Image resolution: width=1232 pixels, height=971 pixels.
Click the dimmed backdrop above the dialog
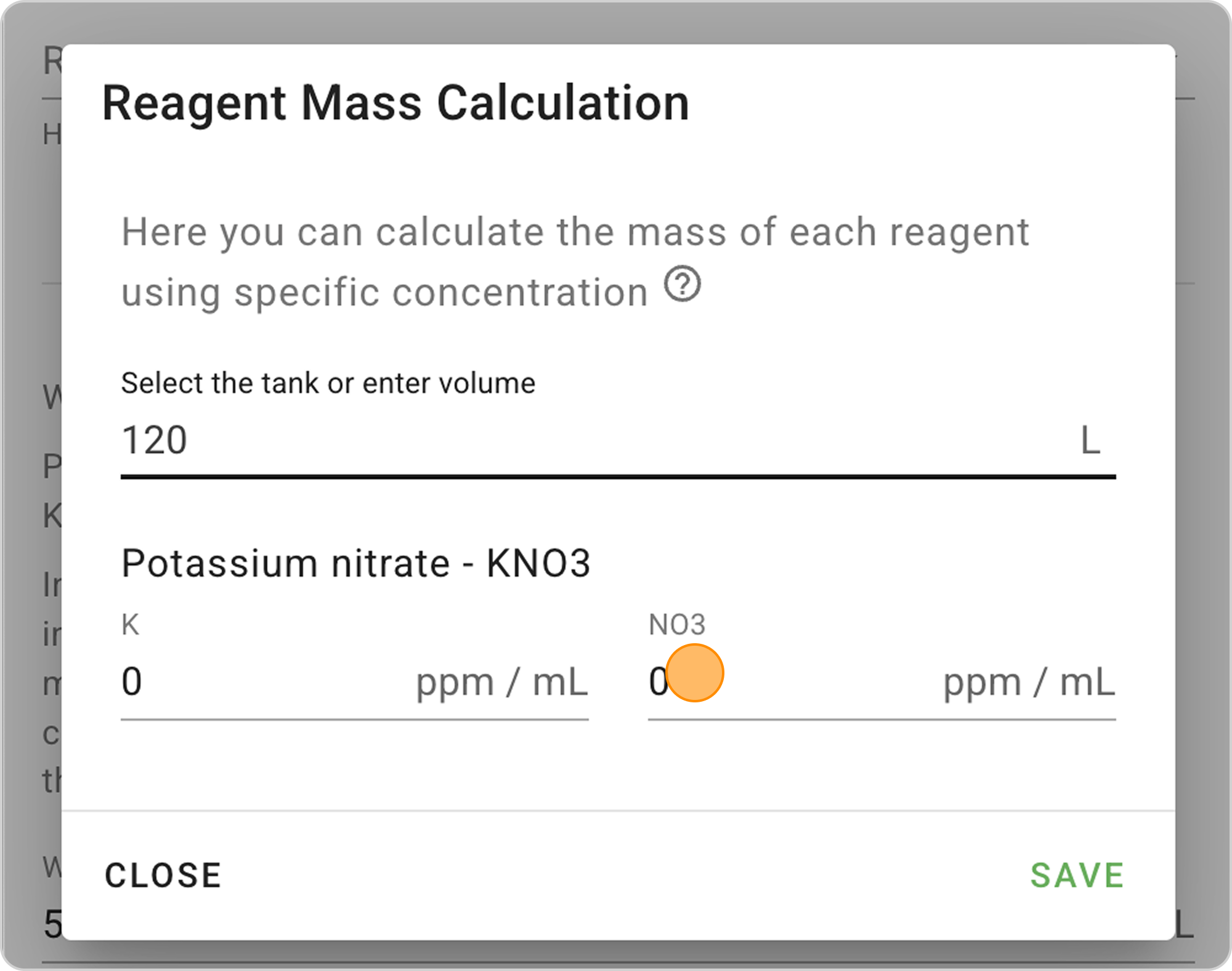tap(616, 22)
